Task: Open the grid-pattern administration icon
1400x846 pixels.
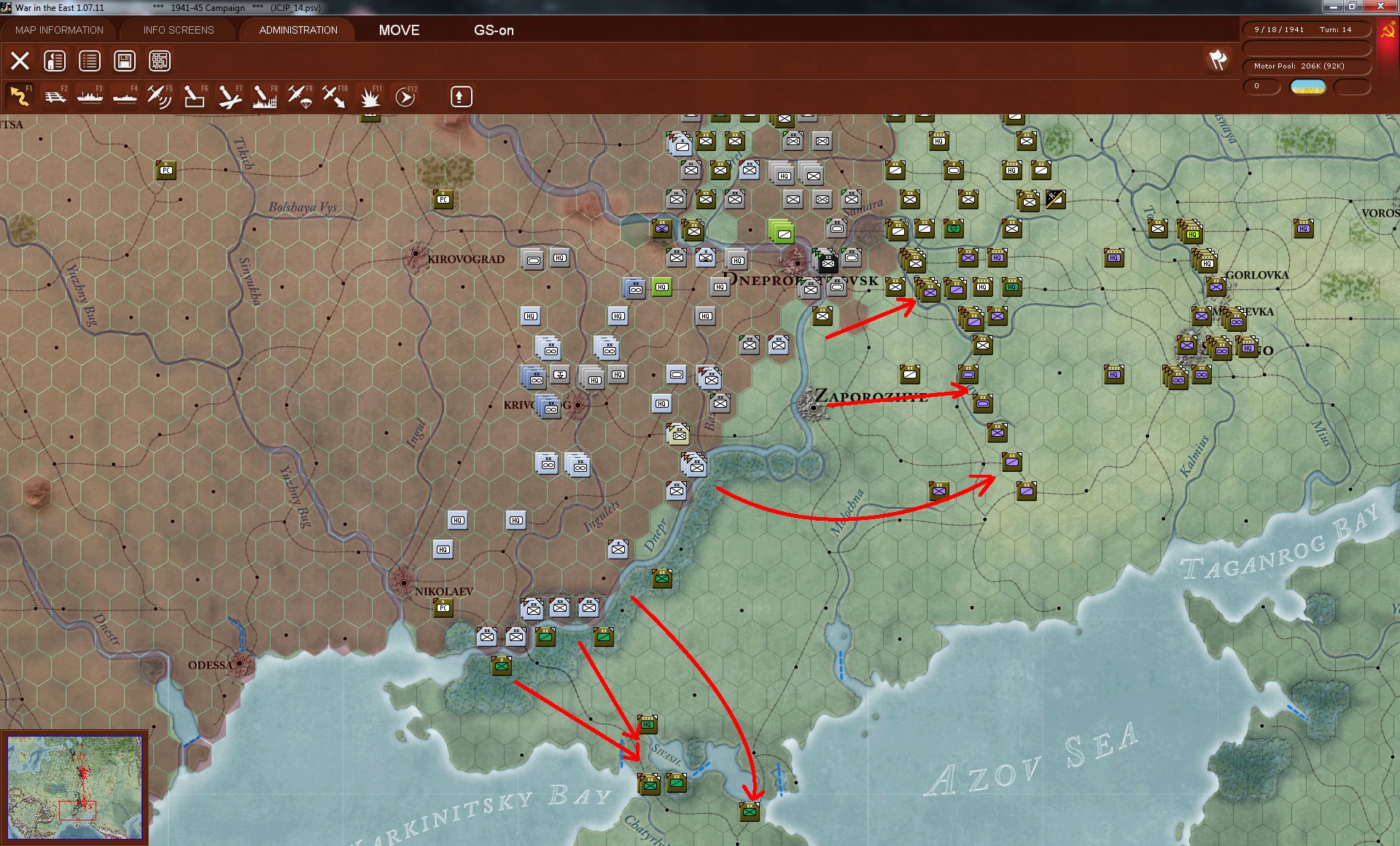Action: click(x=160, y=61)
